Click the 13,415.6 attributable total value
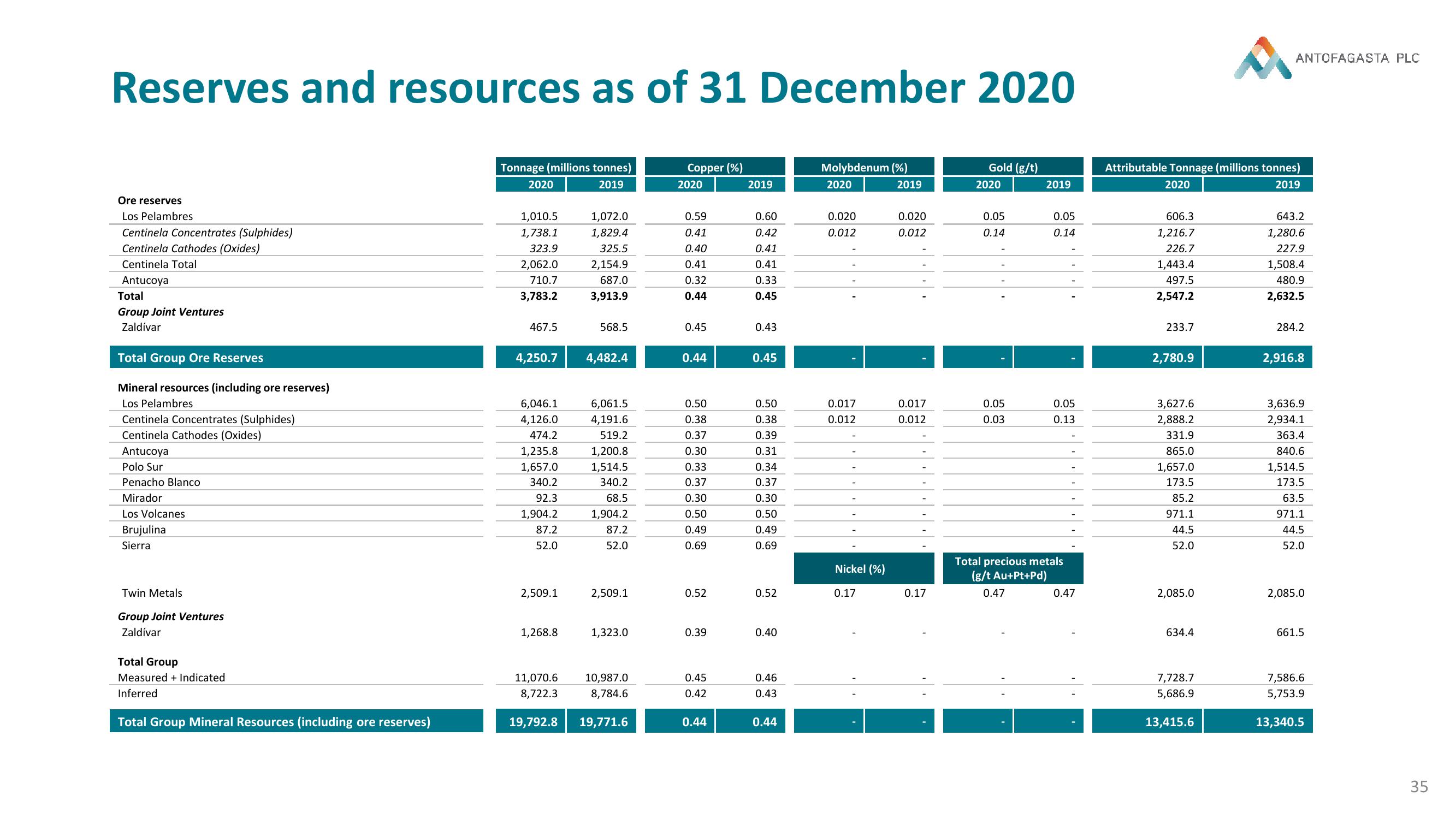The height and width of the screenshot is (819, 1456). 1169,722
